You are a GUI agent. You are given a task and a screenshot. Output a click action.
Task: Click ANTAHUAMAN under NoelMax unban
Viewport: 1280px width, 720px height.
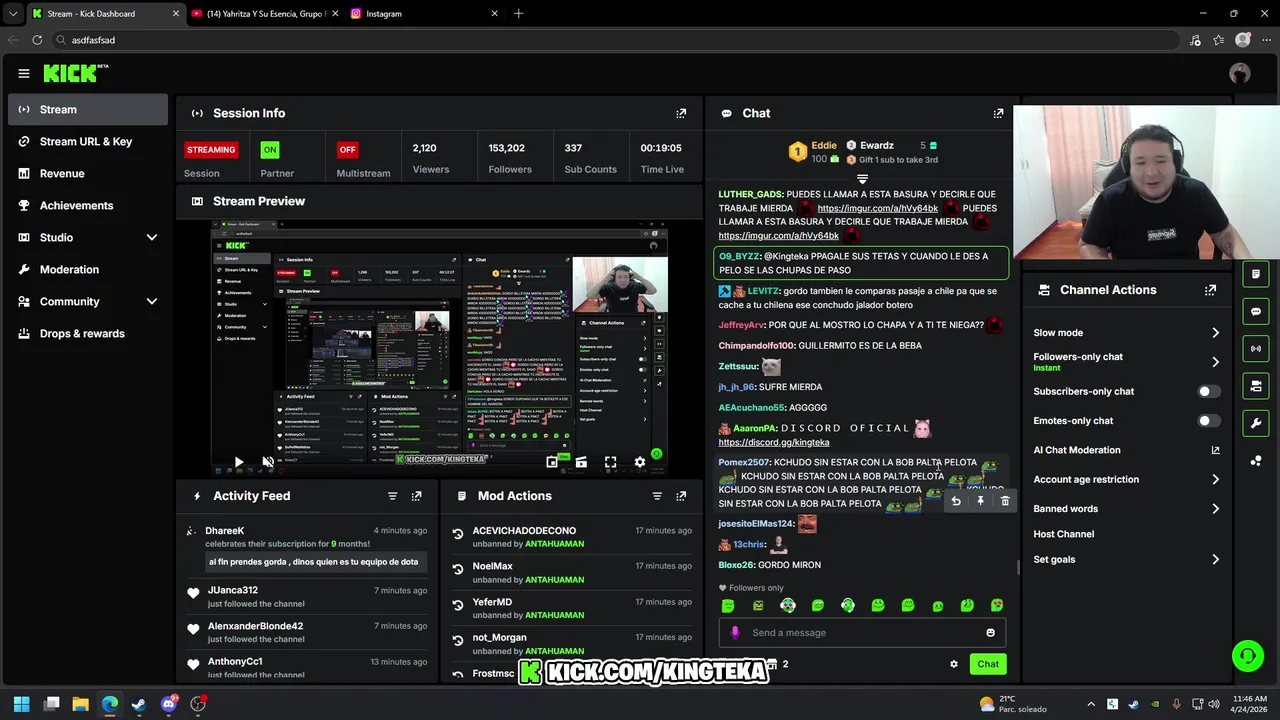click(554, 580)
